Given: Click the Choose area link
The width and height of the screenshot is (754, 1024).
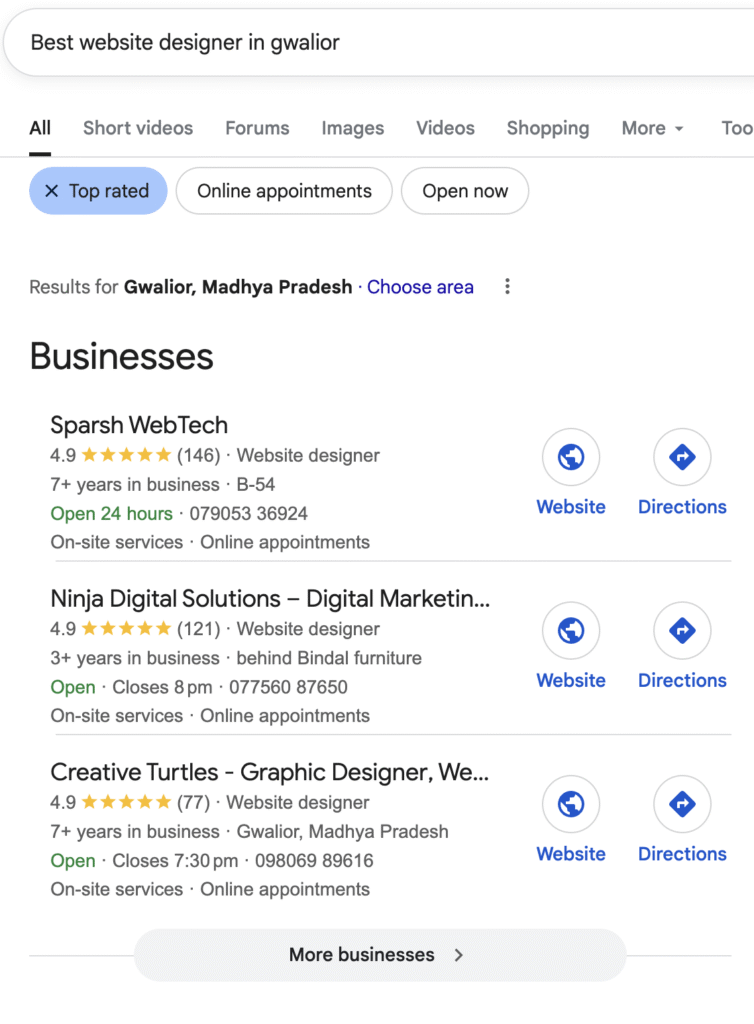Looking at the screenshot, I should (x=420, y=287).
